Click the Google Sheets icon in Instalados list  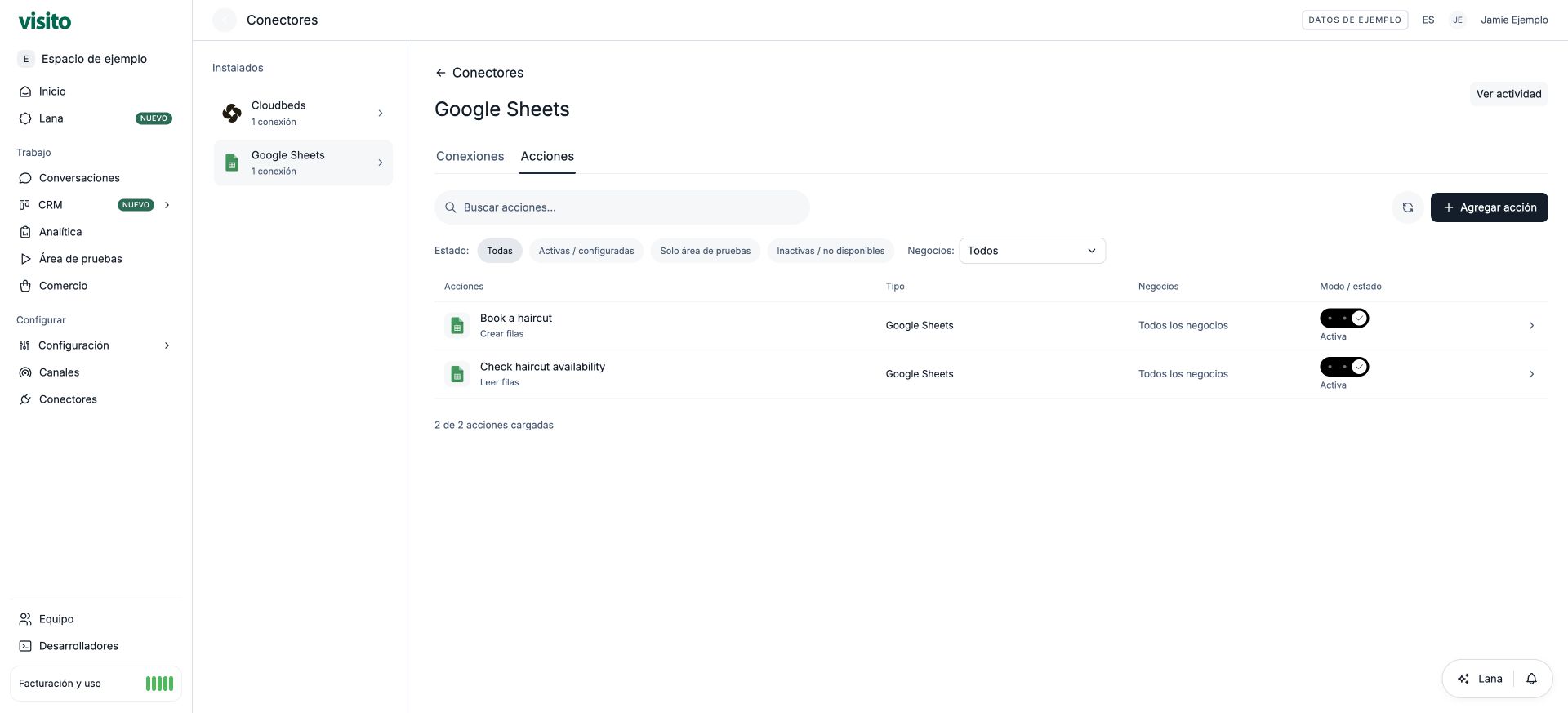[232, 163]
